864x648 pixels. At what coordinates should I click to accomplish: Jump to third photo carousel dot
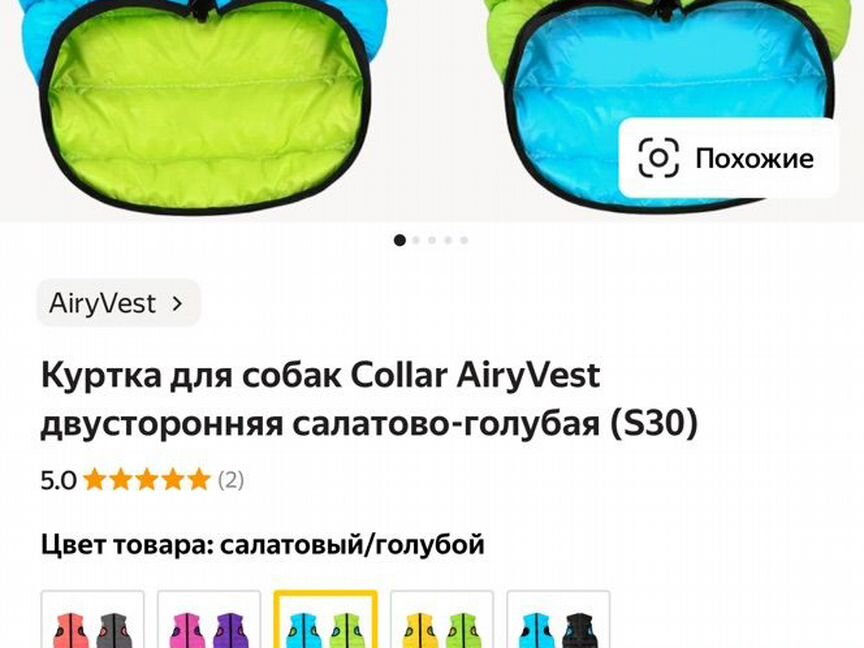point(432,240)
